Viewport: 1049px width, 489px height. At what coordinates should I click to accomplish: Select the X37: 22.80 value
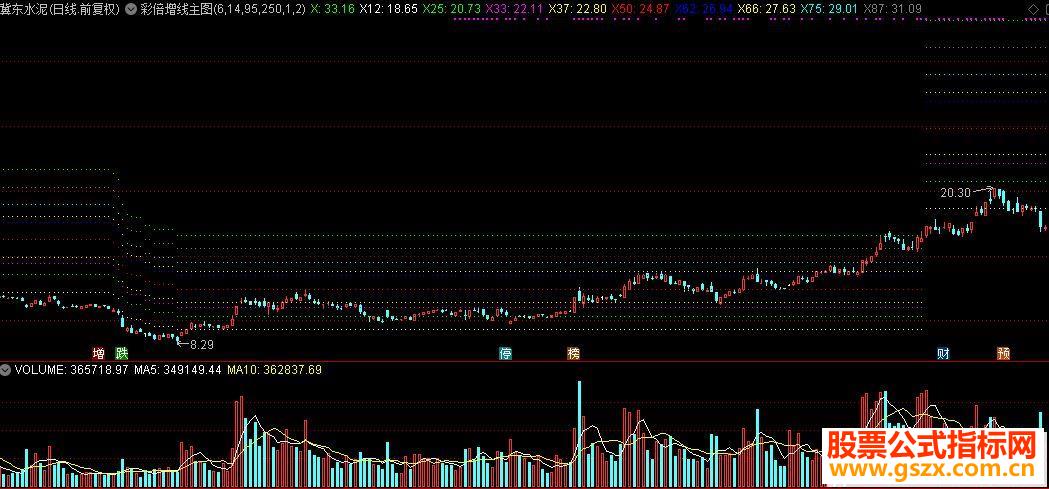point(577,9)
